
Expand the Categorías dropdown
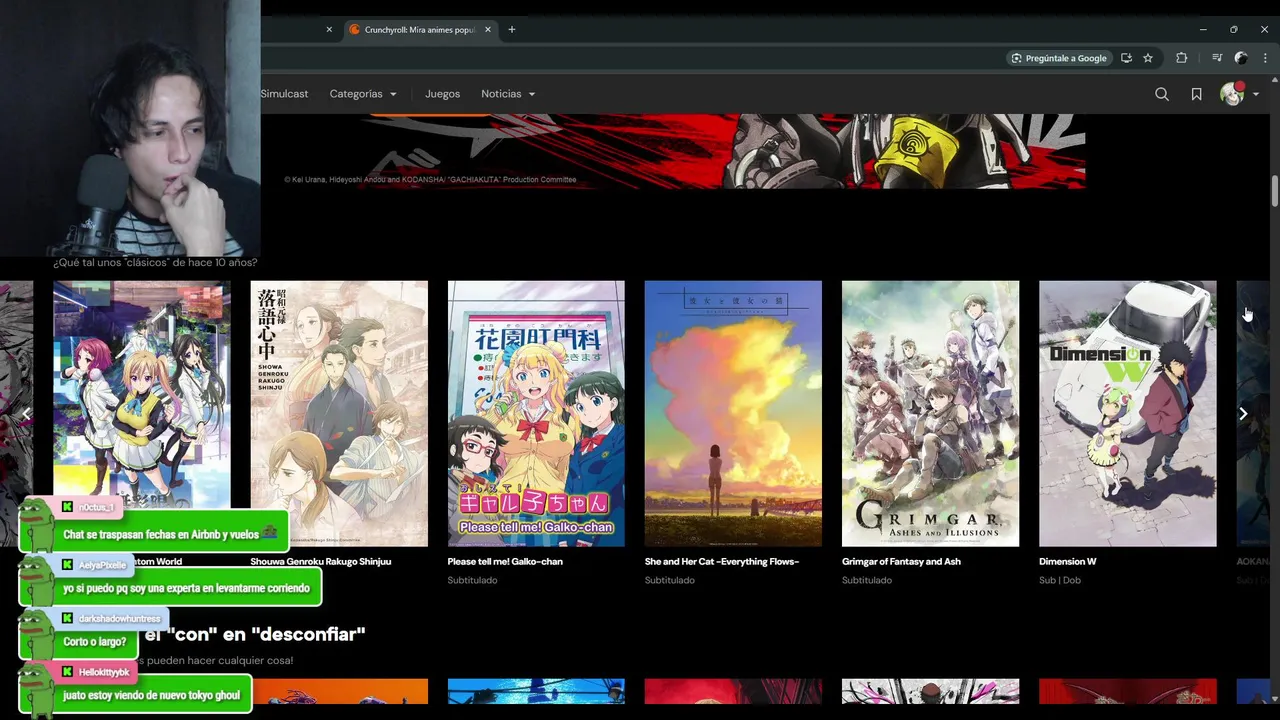point(363,94)
